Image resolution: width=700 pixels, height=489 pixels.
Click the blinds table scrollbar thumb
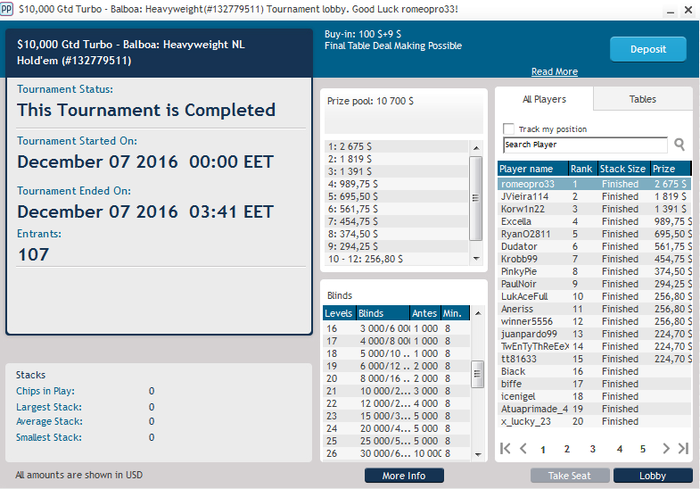[x=477, y=373]
